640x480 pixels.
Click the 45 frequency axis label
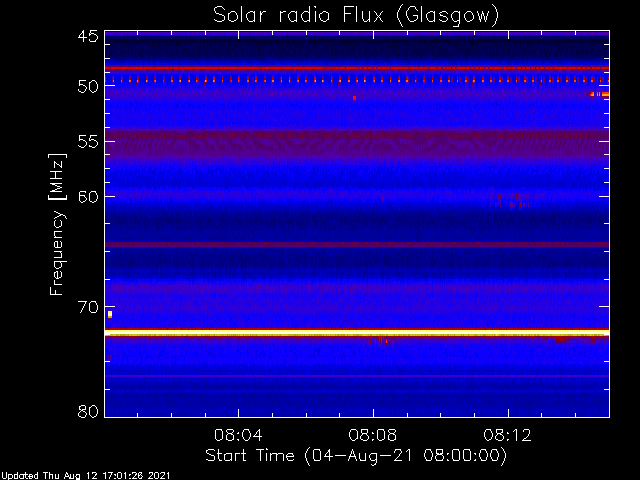pyautogui.click(x=88, y=36)
